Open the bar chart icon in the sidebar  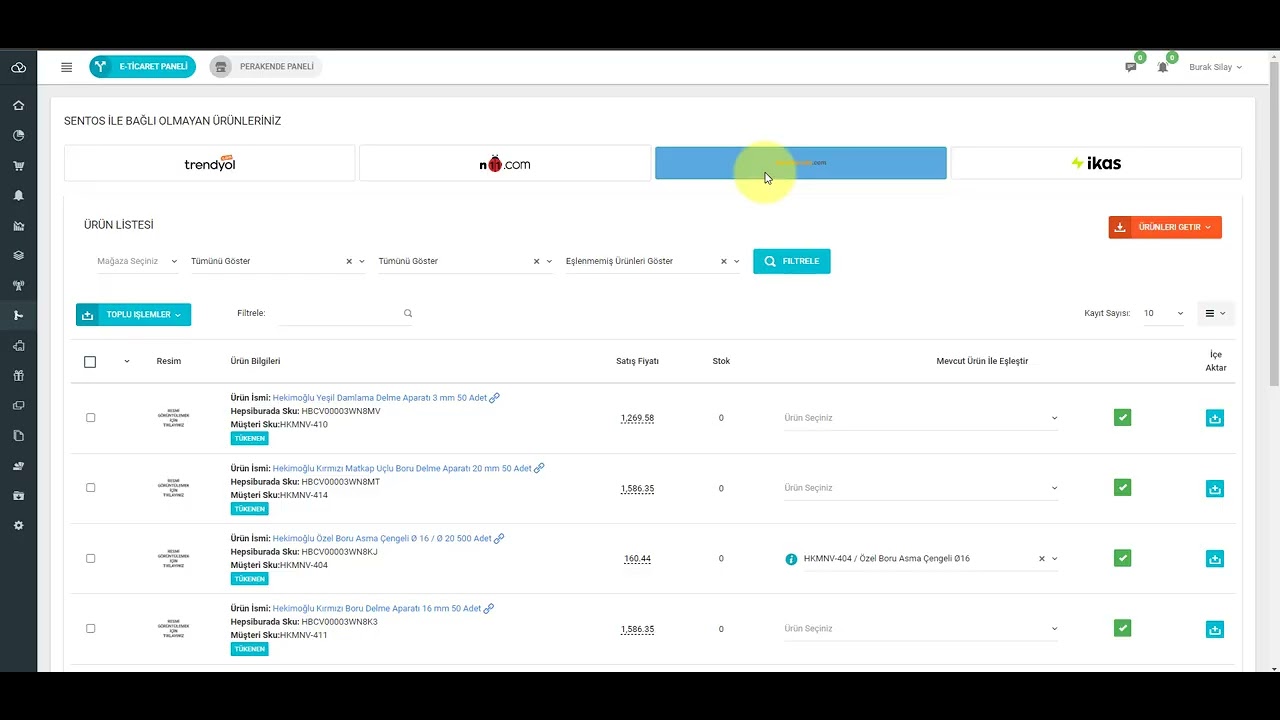(x=18, y=226)
